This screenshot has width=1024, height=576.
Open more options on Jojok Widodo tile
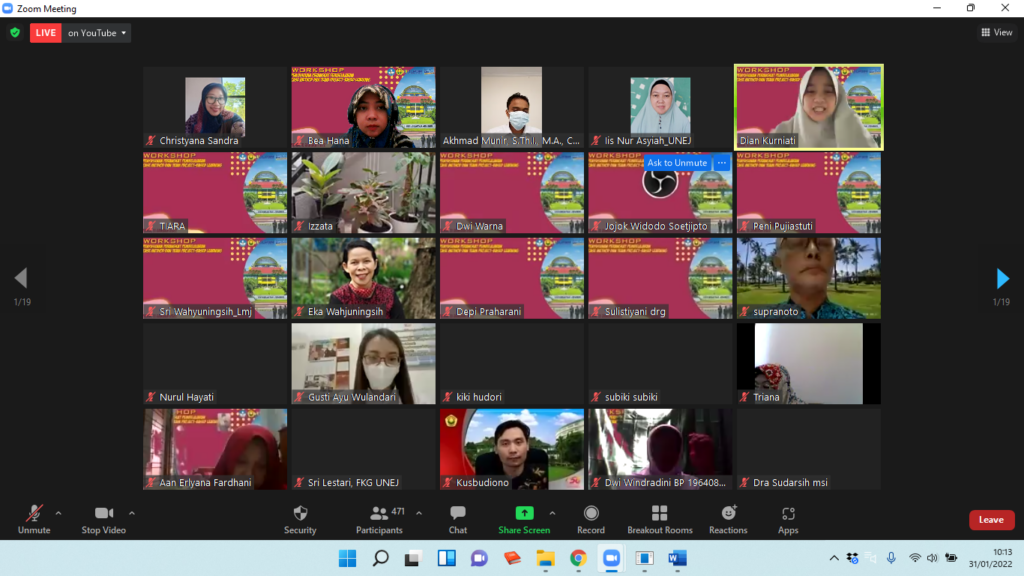(x=722, y=163)
